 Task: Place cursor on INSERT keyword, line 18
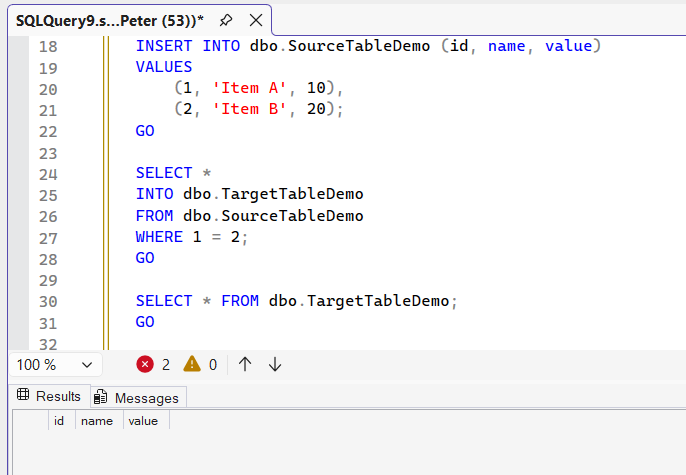coord(164,46)
